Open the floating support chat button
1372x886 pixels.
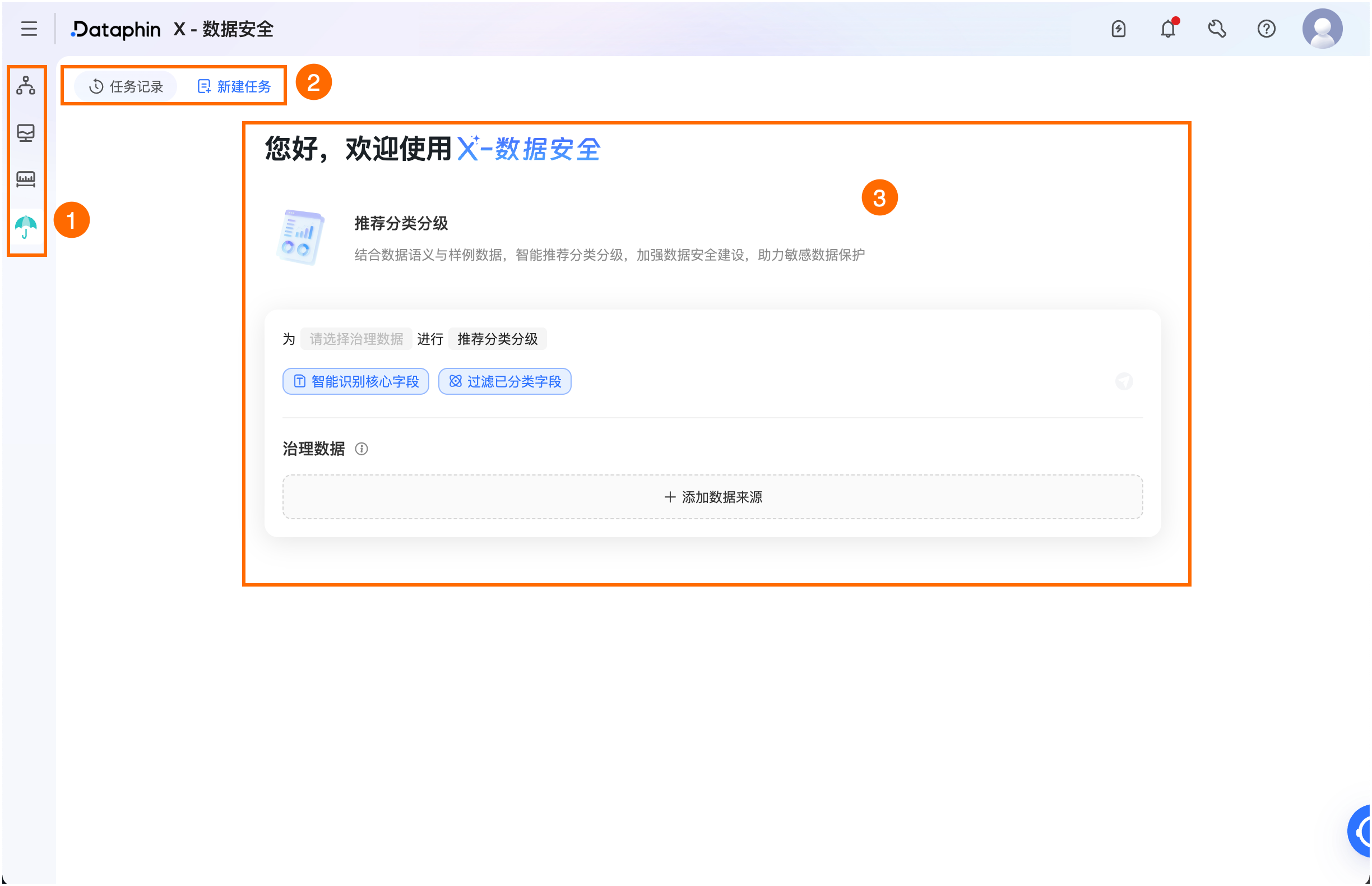click(x=1360, y=832)
